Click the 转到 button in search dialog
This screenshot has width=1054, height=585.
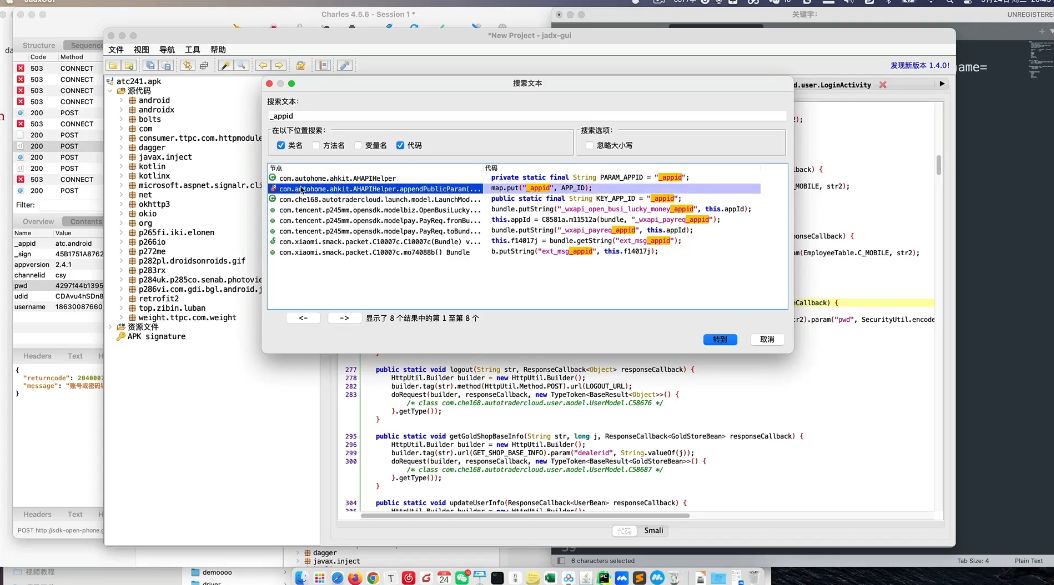(720, 339)
